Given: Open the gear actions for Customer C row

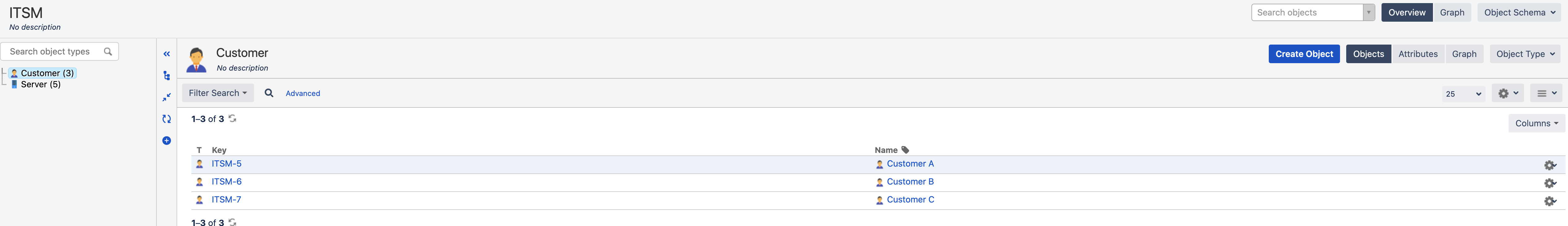Looking at the screenshot, I should (x=1549, y=201).
